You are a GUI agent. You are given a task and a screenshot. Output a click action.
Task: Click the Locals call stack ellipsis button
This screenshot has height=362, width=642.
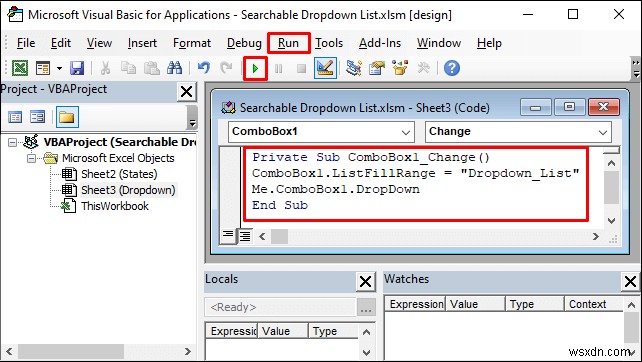coord(366,307)
